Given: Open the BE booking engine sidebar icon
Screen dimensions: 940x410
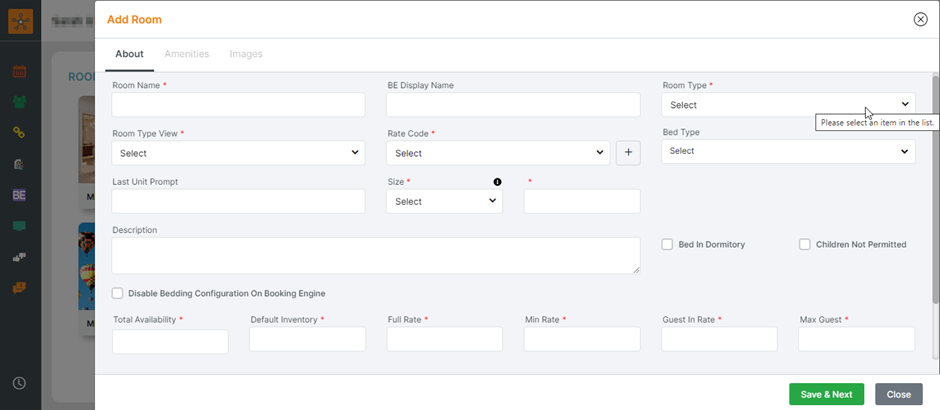Looking at the screenshot, I should click(x=19, y=195).
